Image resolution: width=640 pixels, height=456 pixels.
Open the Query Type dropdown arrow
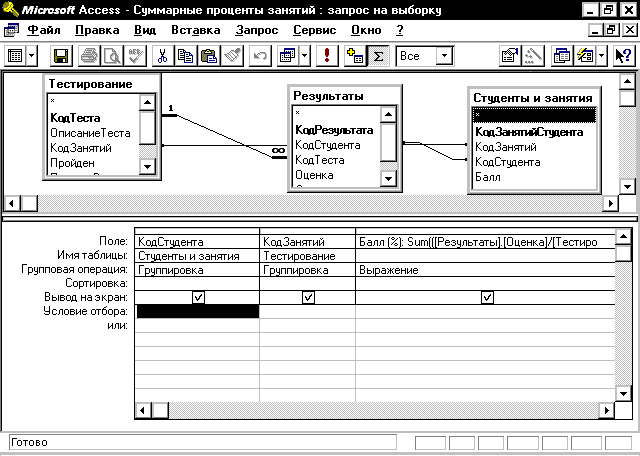(x=304, y=56)
